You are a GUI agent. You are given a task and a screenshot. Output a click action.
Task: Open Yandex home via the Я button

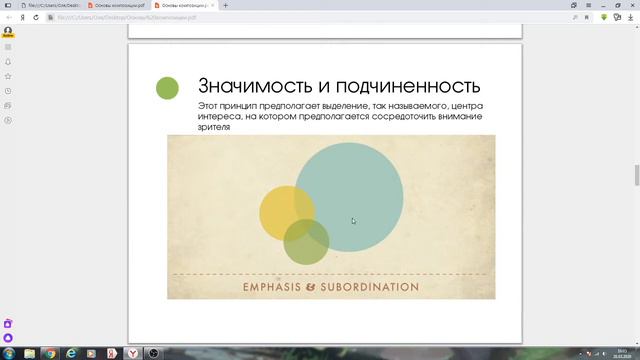22,18
